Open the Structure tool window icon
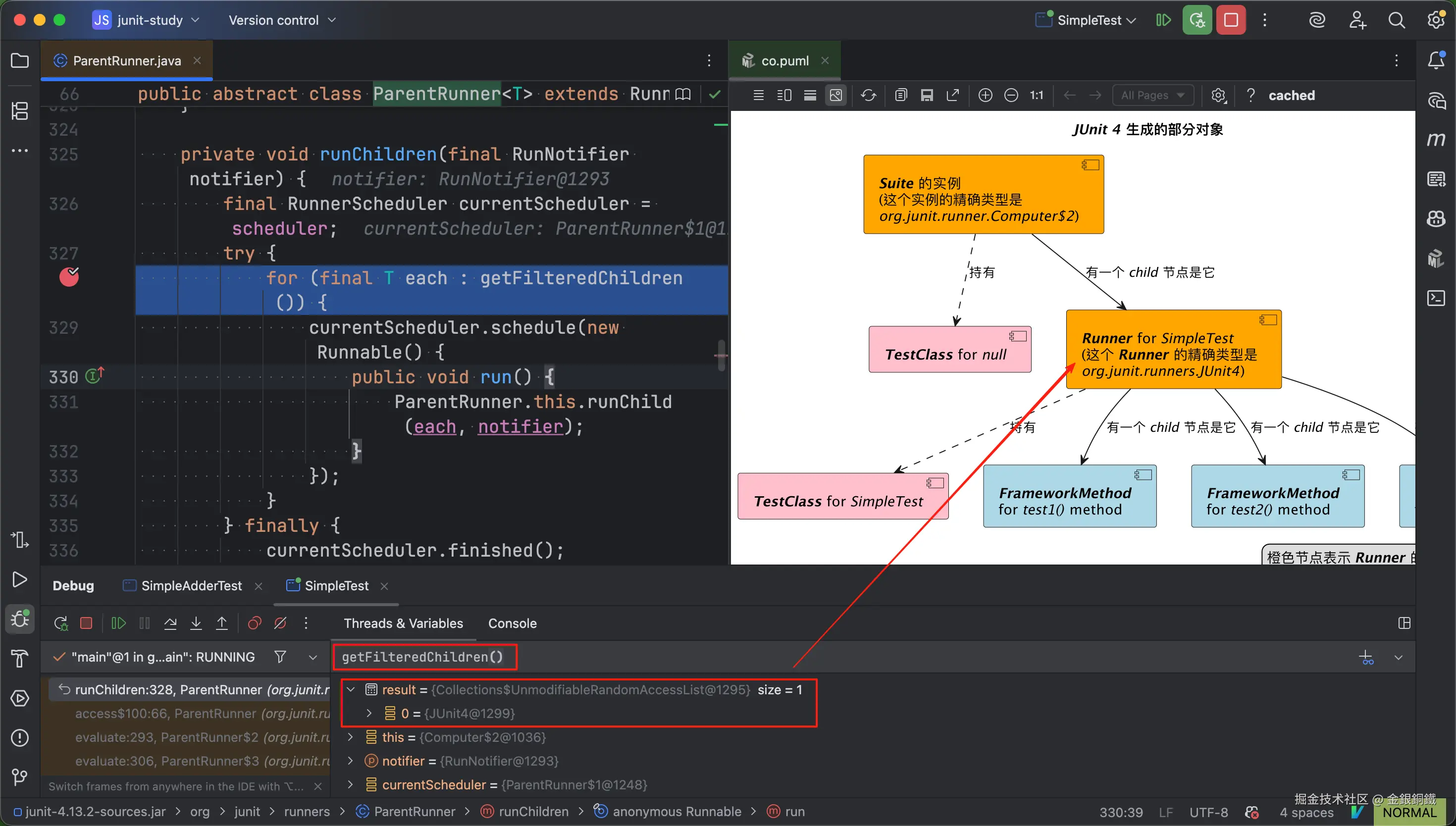The image size is (1456, 826). point(20,110)
